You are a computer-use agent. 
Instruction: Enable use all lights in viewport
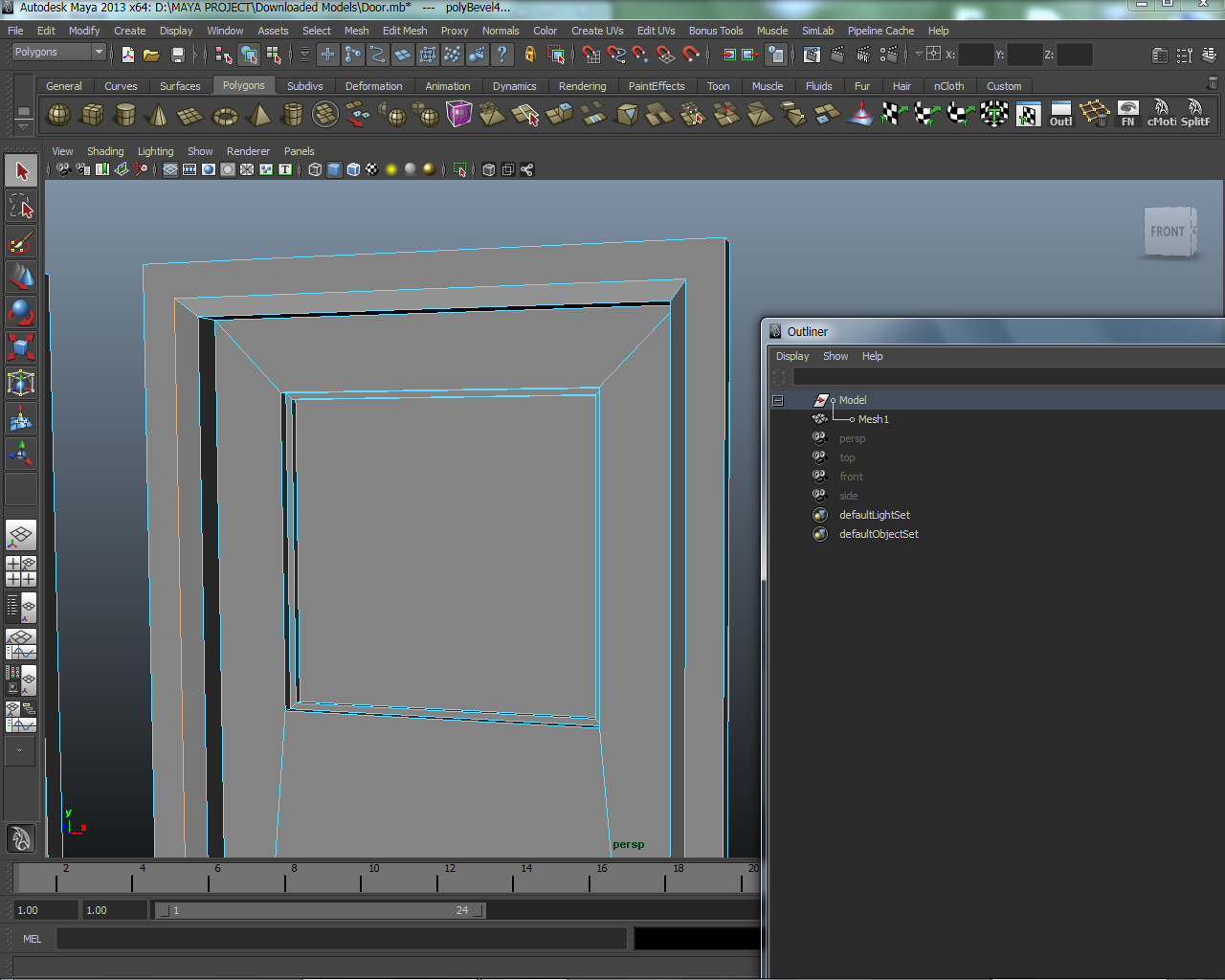pyautogui.click(x=391, y=169)
